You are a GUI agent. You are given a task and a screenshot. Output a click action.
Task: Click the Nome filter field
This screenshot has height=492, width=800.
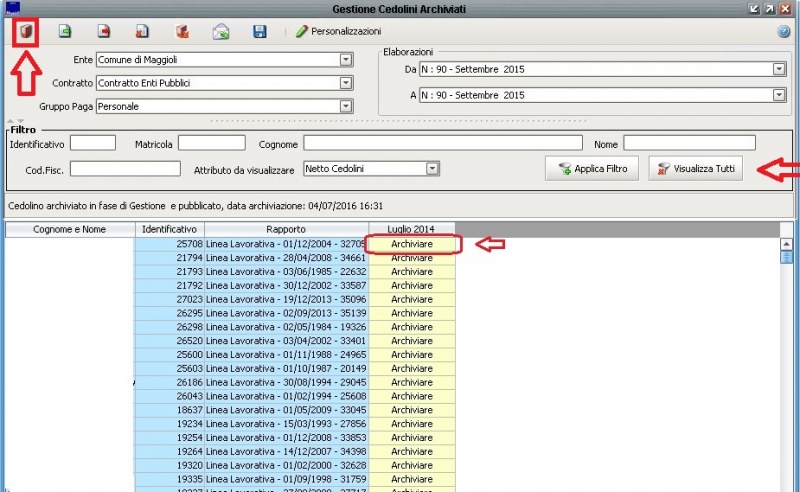[689, 143]
